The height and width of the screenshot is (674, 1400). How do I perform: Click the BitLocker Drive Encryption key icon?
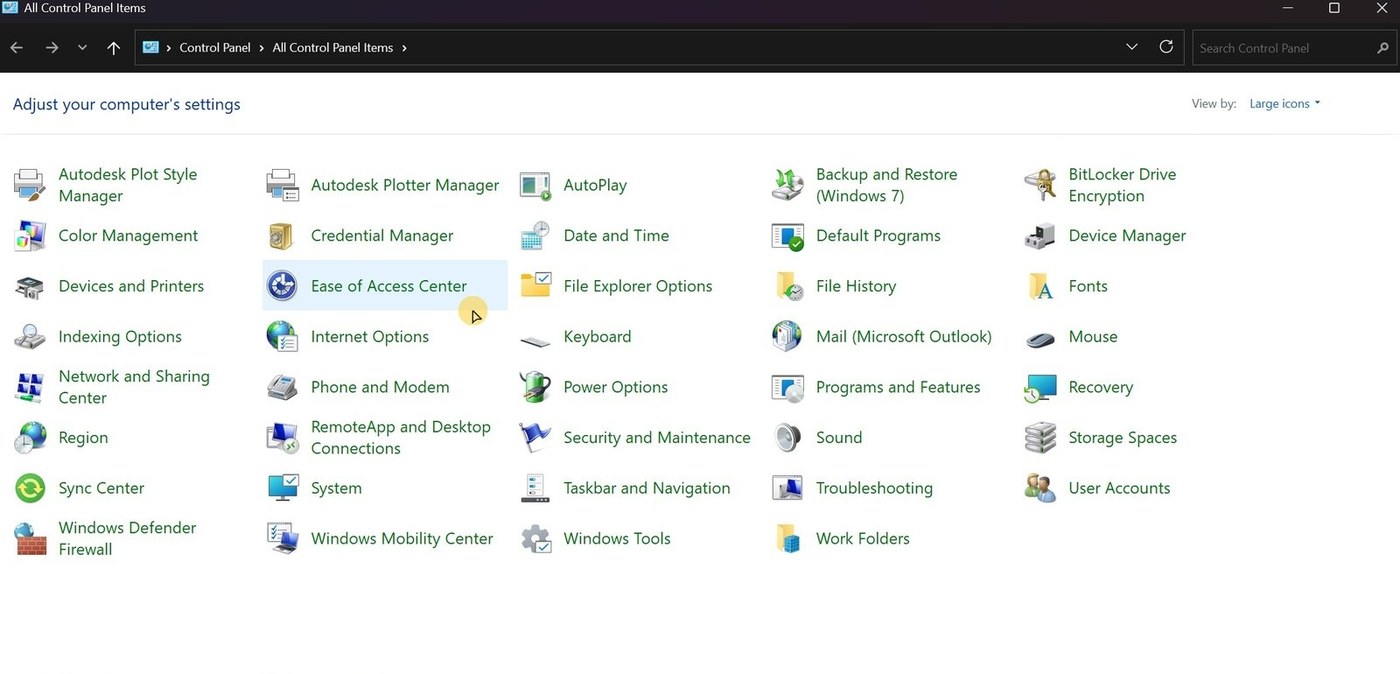coord(1041,185)
